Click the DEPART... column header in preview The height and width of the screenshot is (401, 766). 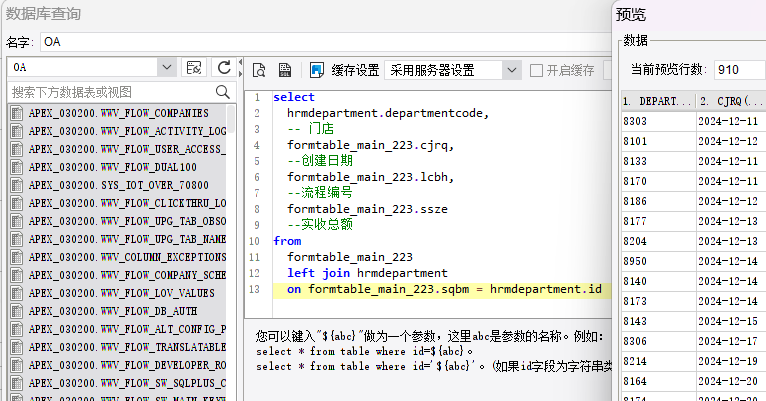coord(655,102)
